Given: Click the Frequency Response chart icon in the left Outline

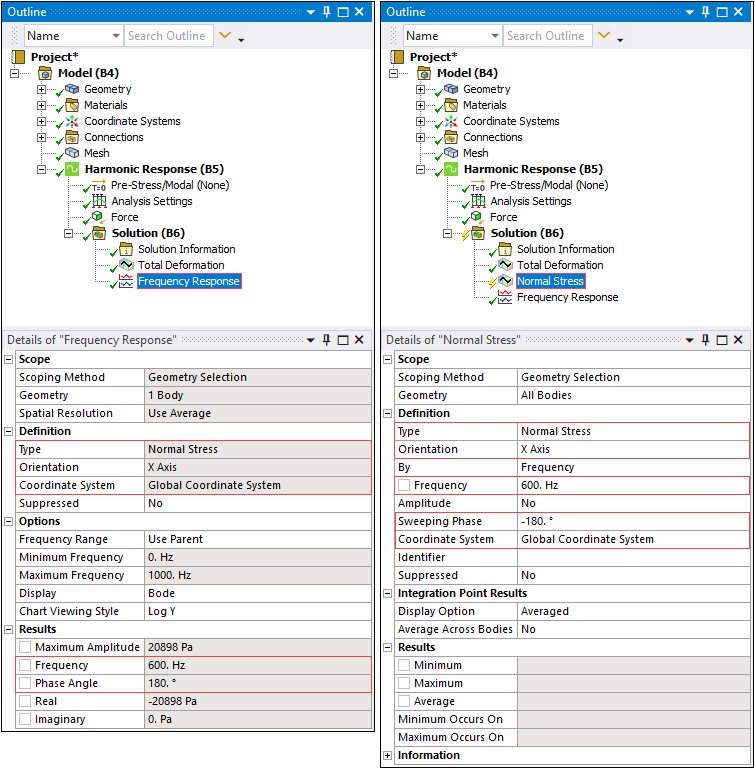Looking at the screenshot, I should click(126, 282).
